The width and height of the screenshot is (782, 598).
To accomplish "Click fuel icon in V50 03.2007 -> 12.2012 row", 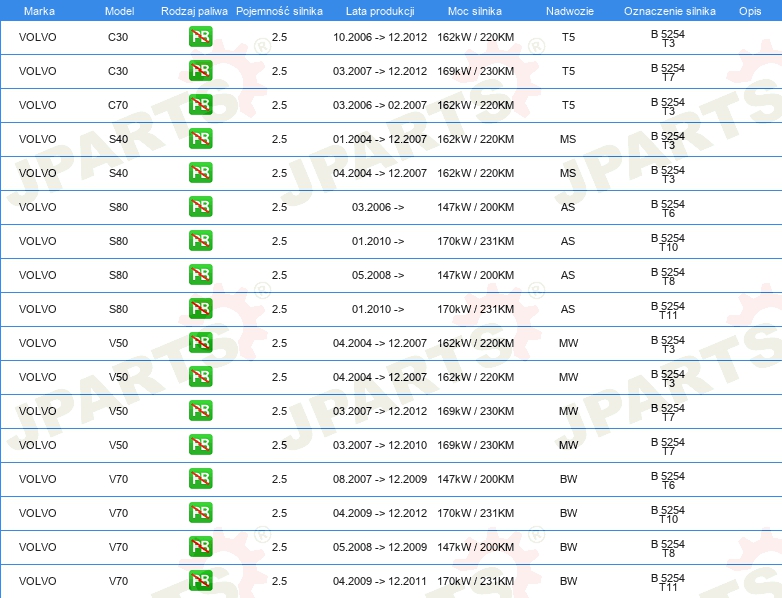I will [200, 410].
